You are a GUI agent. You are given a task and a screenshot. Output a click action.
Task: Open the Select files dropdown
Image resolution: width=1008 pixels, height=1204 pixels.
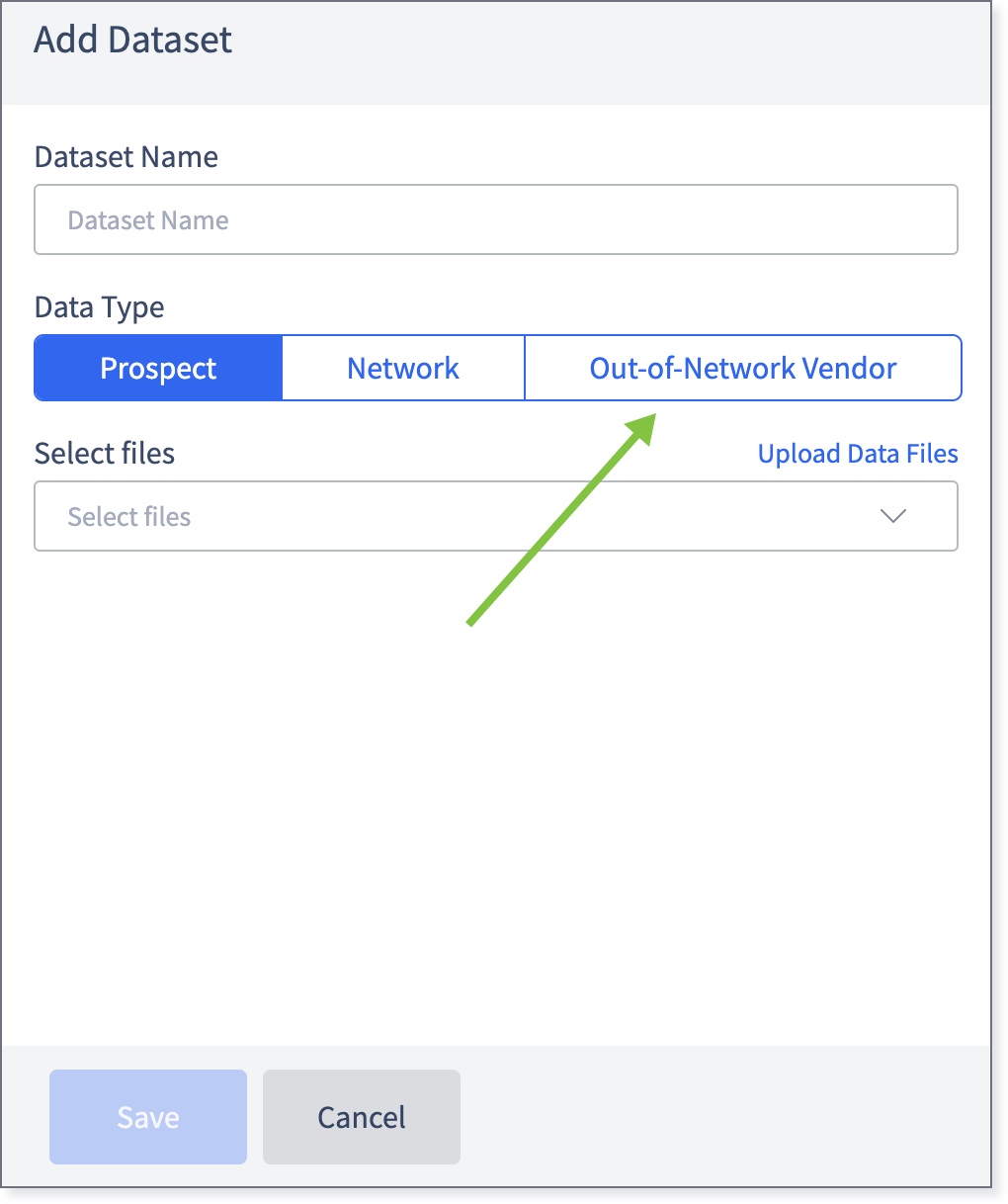496,516
